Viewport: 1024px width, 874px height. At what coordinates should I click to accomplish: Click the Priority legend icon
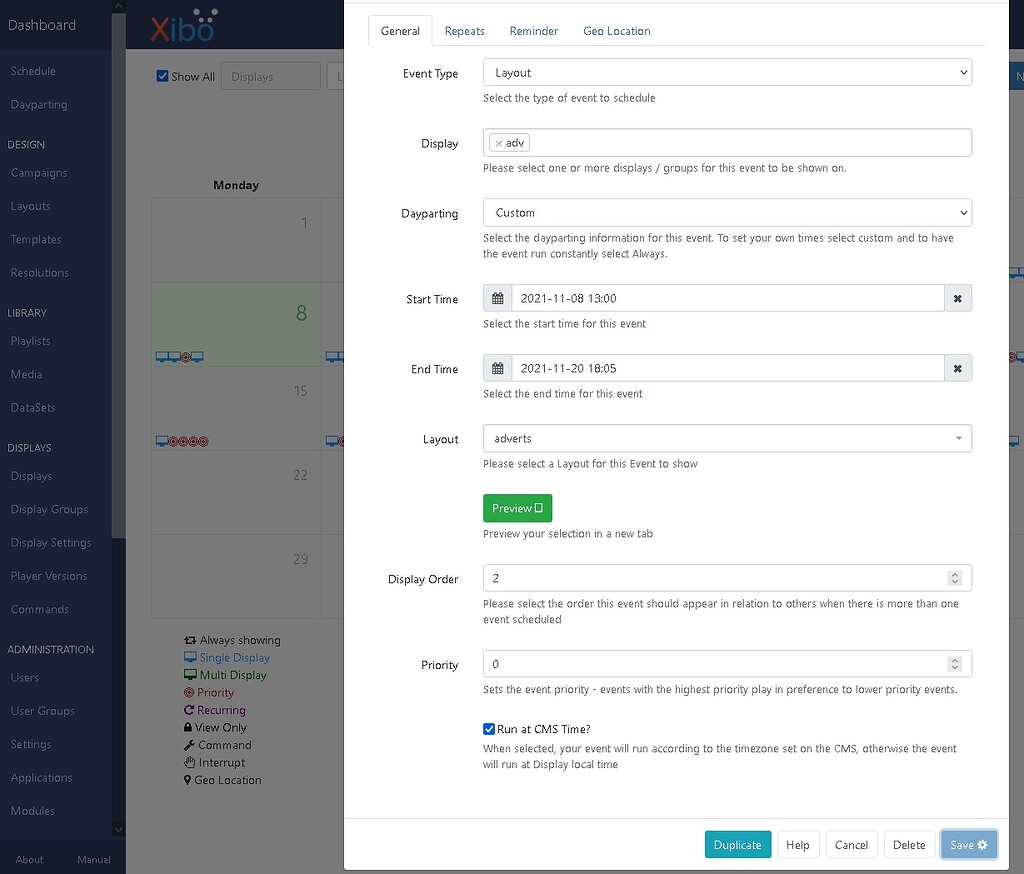click(x=190, y=692)
